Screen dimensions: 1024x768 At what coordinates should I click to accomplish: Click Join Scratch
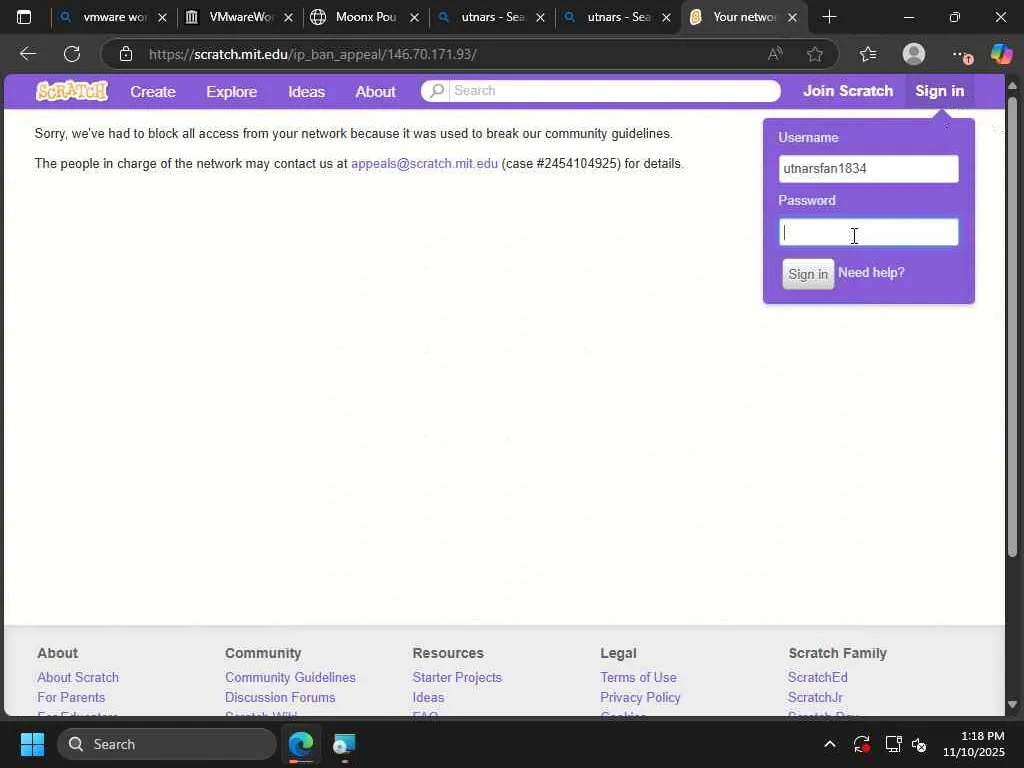tap(848, 91)
